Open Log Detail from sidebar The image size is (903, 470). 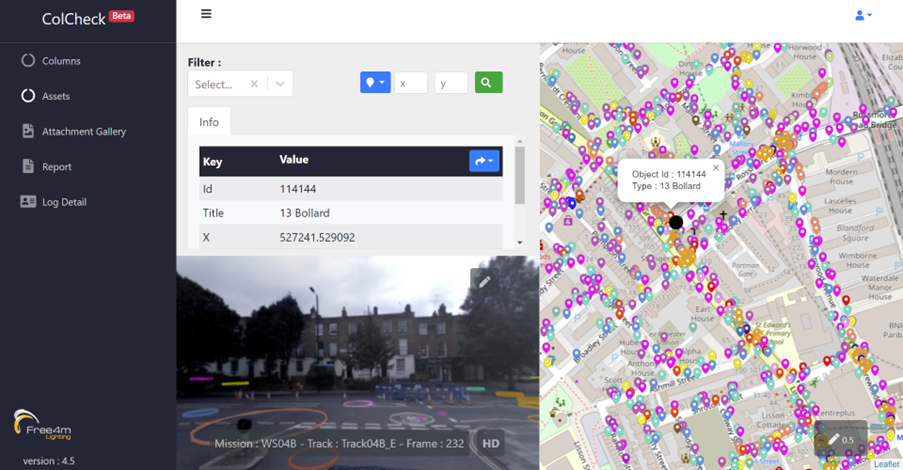click(x=64, y=202)
